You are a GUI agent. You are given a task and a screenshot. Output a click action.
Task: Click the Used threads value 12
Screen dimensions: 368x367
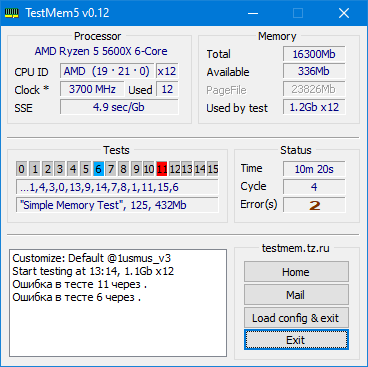(167, 89)
